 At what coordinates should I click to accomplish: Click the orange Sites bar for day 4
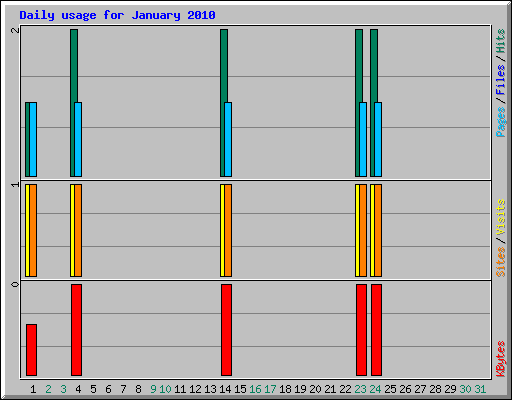[x=78, y=230]
